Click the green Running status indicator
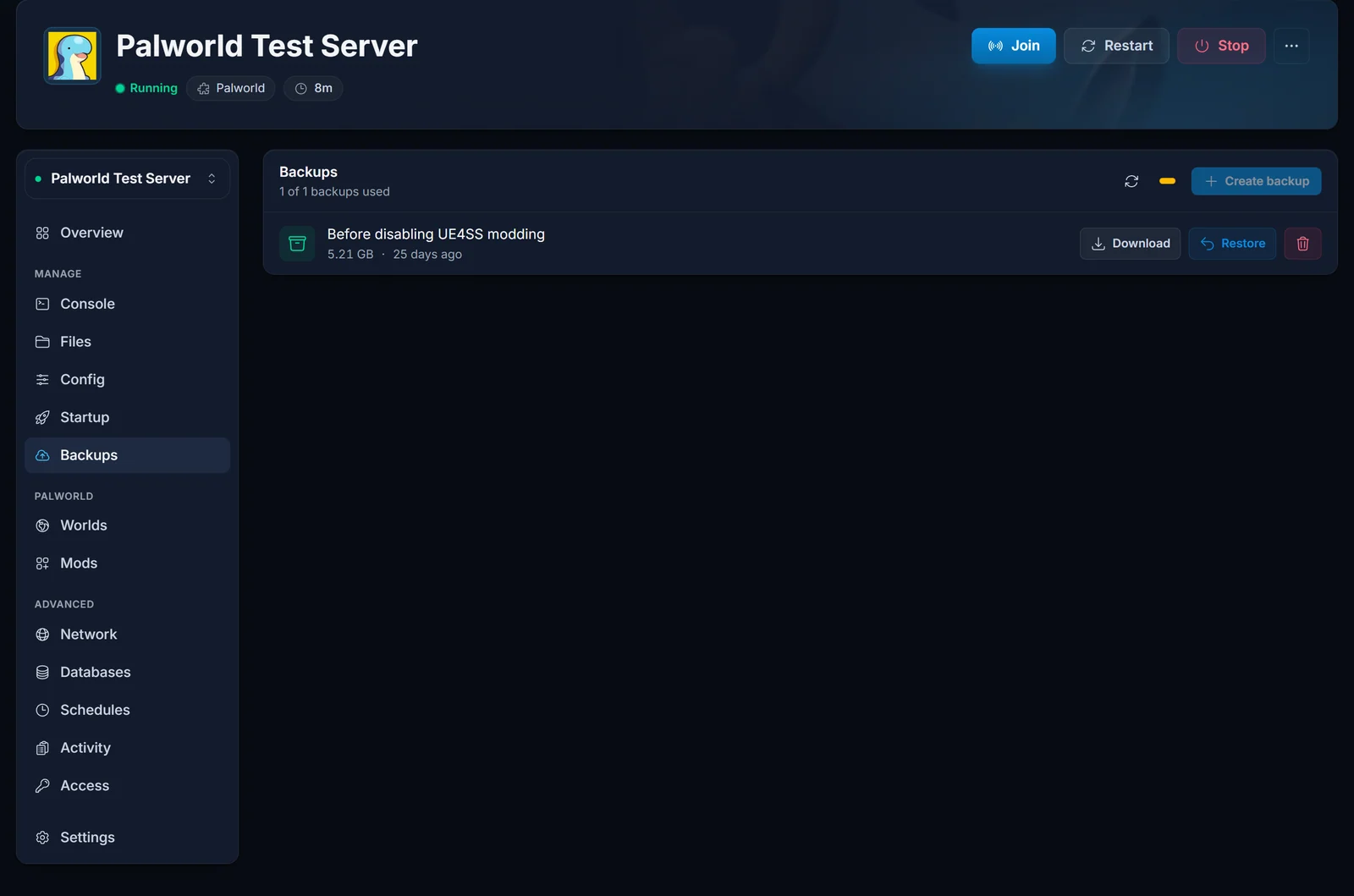The height and width of the screenshot is (896, 1354). 146,88
